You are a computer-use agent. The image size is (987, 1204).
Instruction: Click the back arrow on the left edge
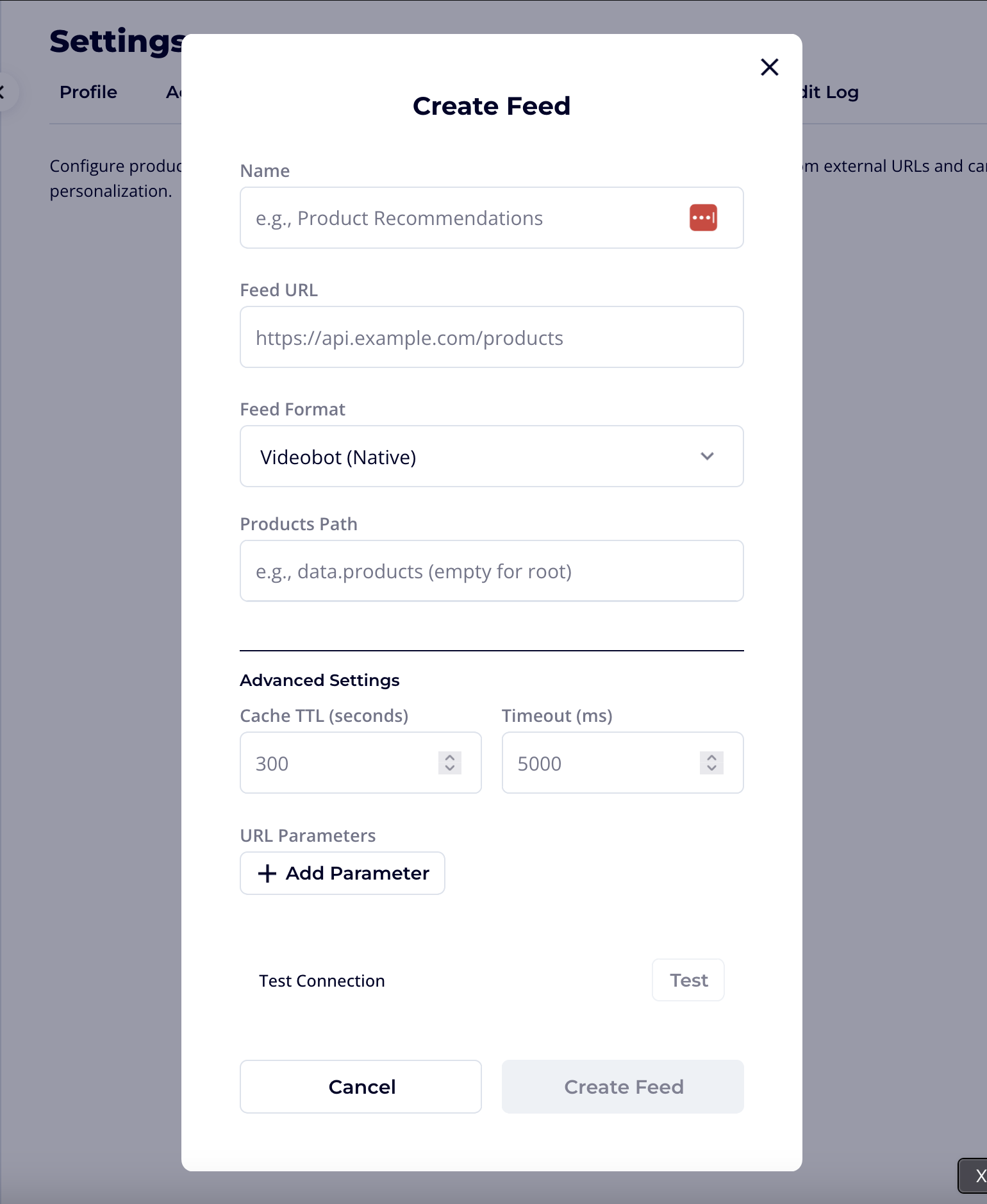coord(4,91)
